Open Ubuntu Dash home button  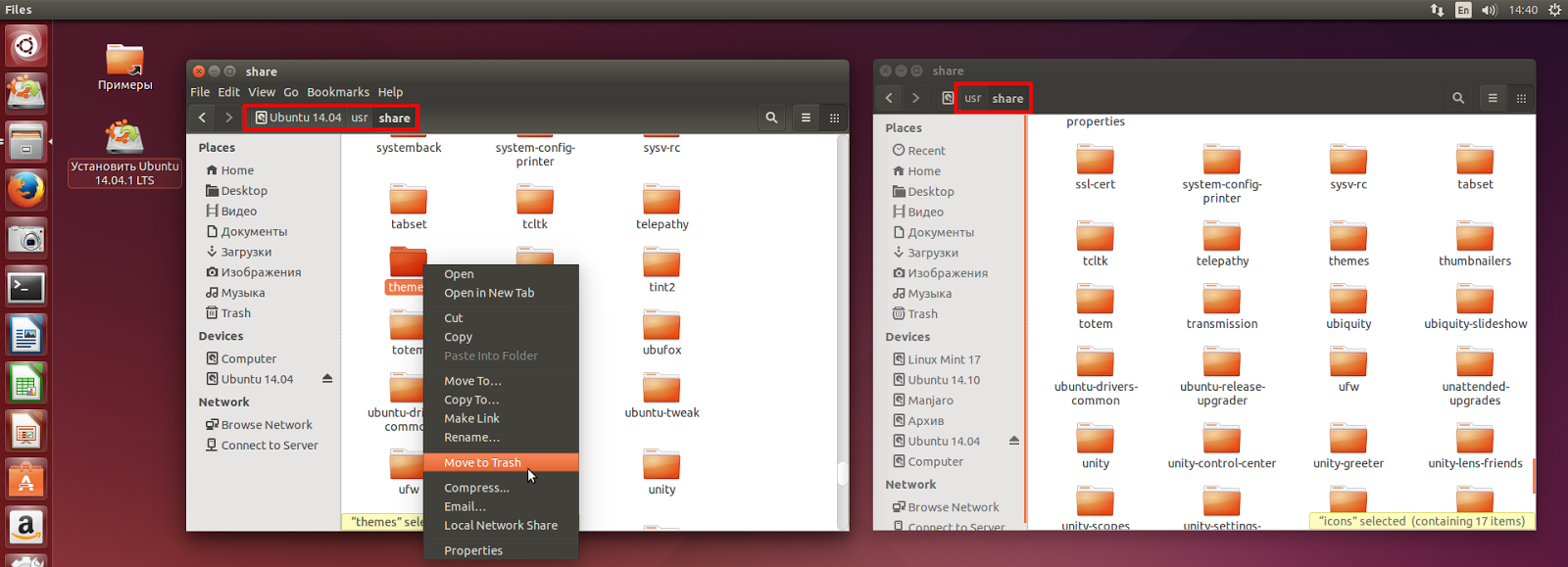[x=26, y=45]
